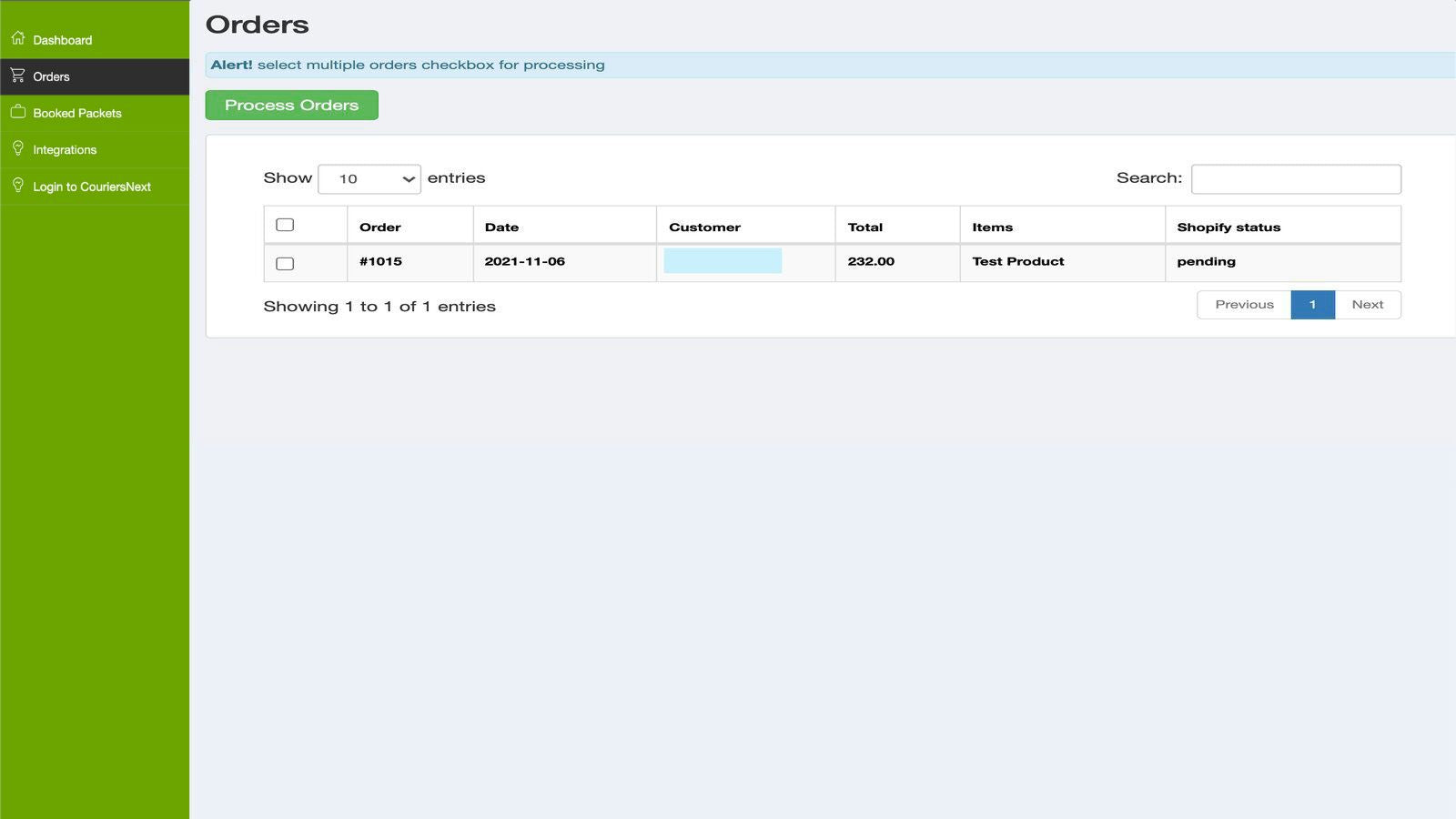Image resolution: width=1456 pixels, height=819 pixels.
Task: Click the highlighted customer cell for #1015
Action: coord(723,261)
